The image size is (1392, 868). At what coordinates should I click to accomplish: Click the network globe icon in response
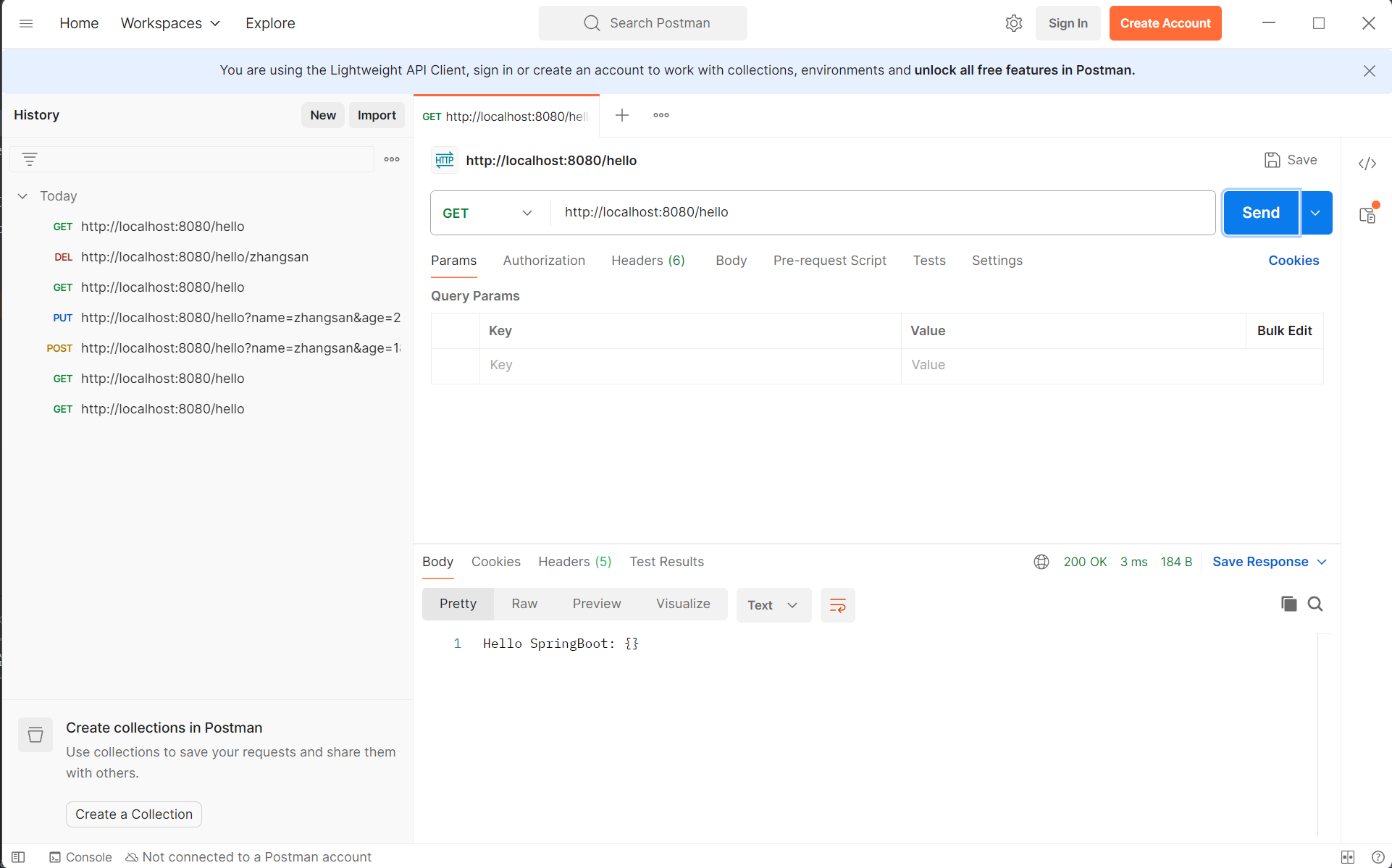pyautogui.click(x=1041, y=562)
